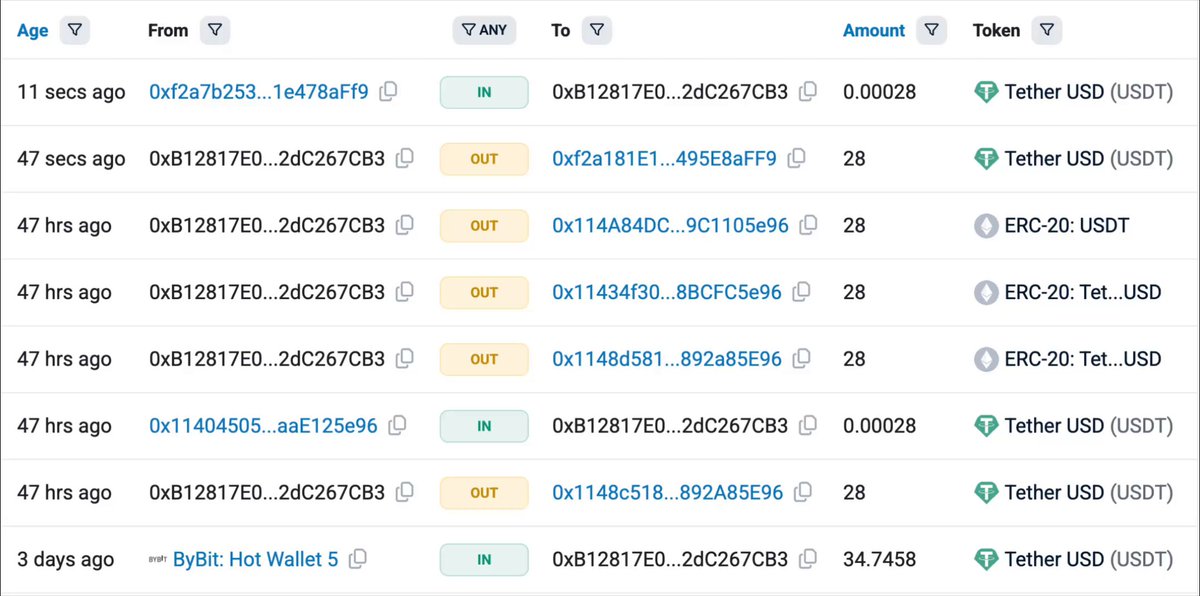Open ByBit: Hot Wallet 5 address page
The width and height of the screenshot is (1200, 596).
point(255,559)
